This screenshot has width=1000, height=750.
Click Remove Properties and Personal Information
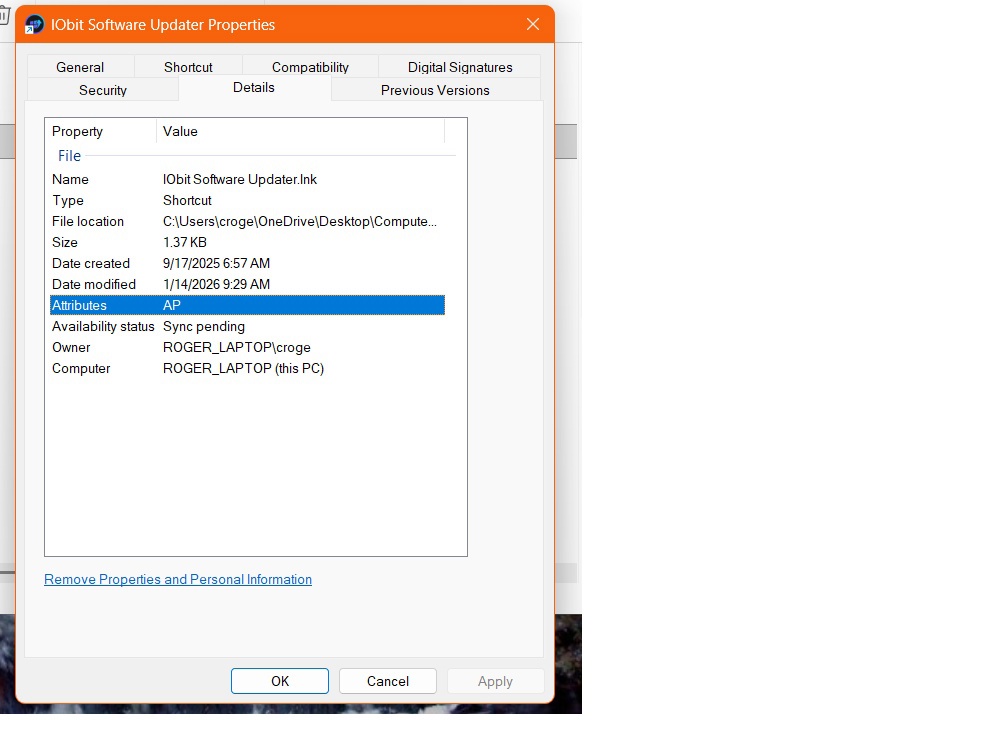point(178,579)
